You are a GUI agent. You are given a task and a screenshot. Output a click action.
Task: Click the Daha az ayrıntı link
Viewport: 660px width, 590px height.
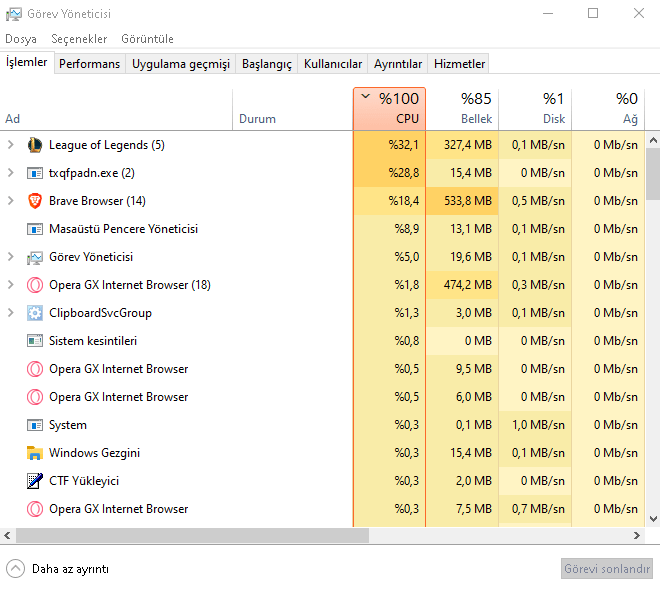coord(70,569)
